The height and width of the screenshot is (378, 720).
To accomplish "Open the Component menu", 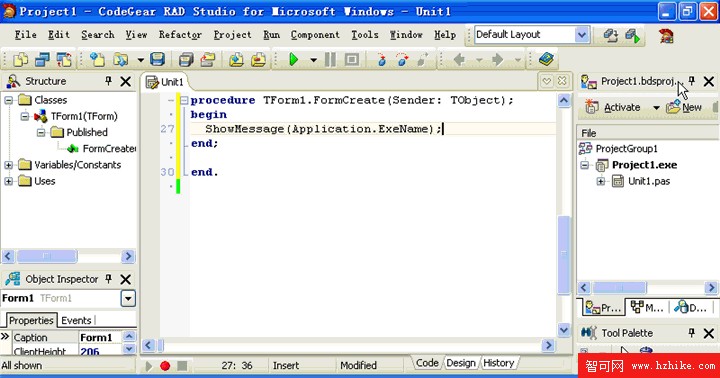I will [x=315, y=35].
